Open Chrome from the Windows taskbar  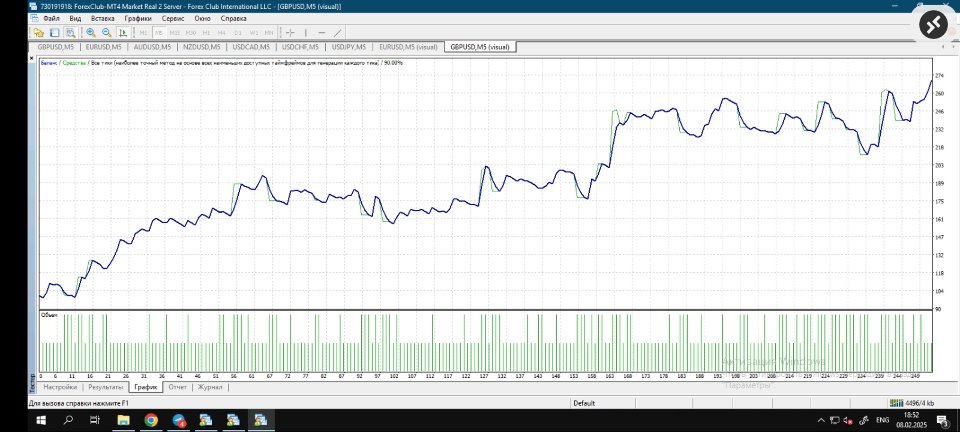pyautogui.click(x=151, y=420)
